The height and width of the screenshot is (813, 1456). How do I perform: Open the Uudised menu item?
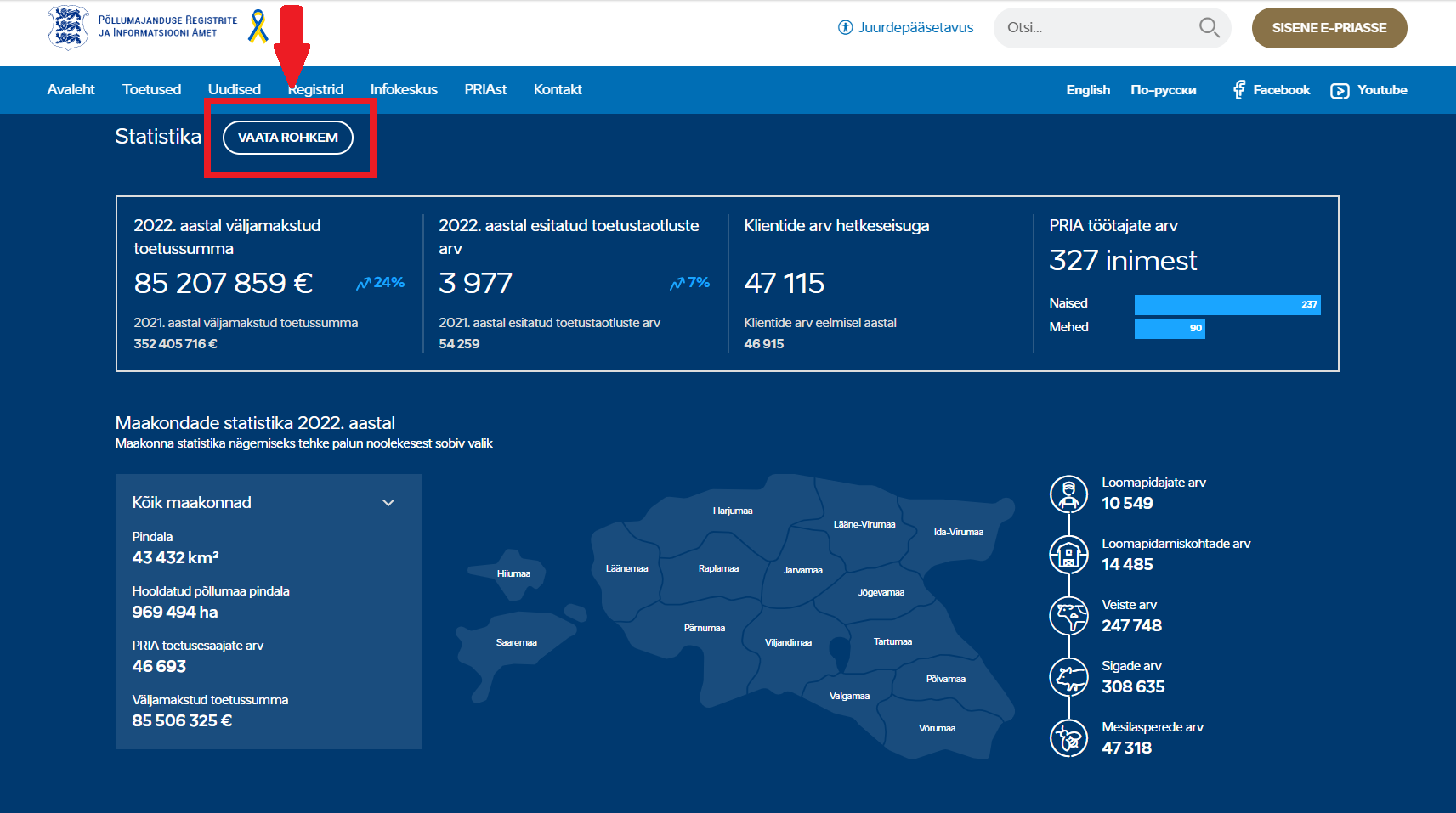point(235,90)
